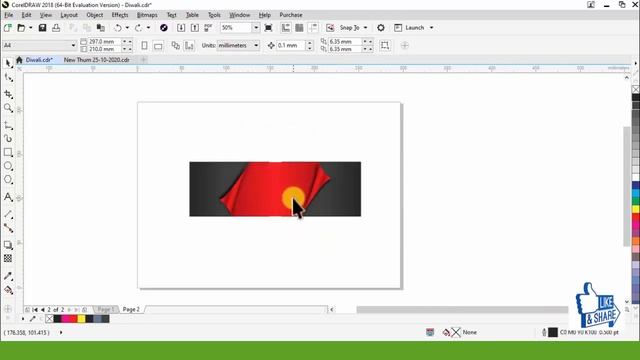Add a new document tab plus button

click(x=143, y=60)
